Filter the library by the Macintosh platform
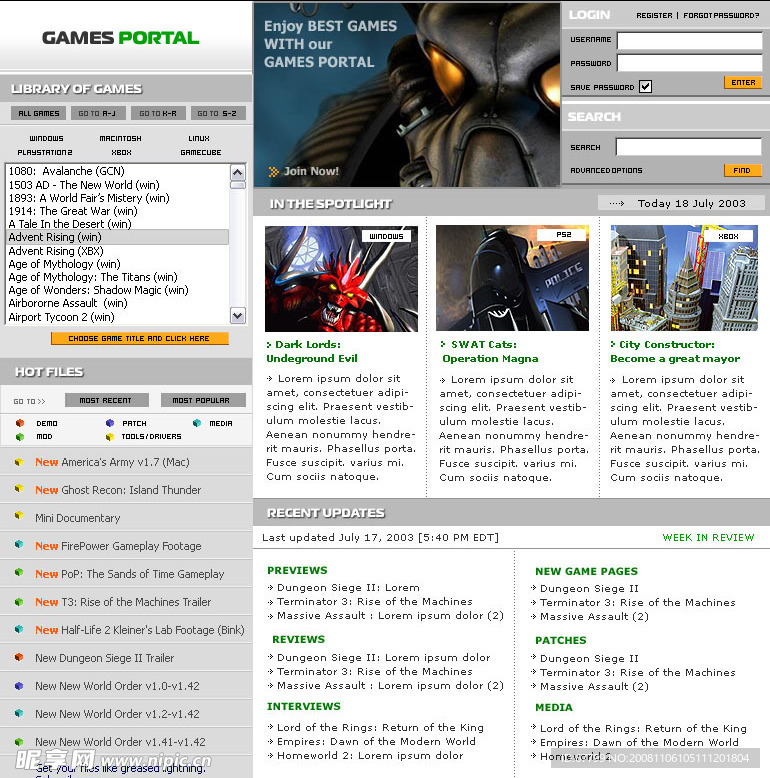Screen dimensions: 770x778 coord(120,139)
